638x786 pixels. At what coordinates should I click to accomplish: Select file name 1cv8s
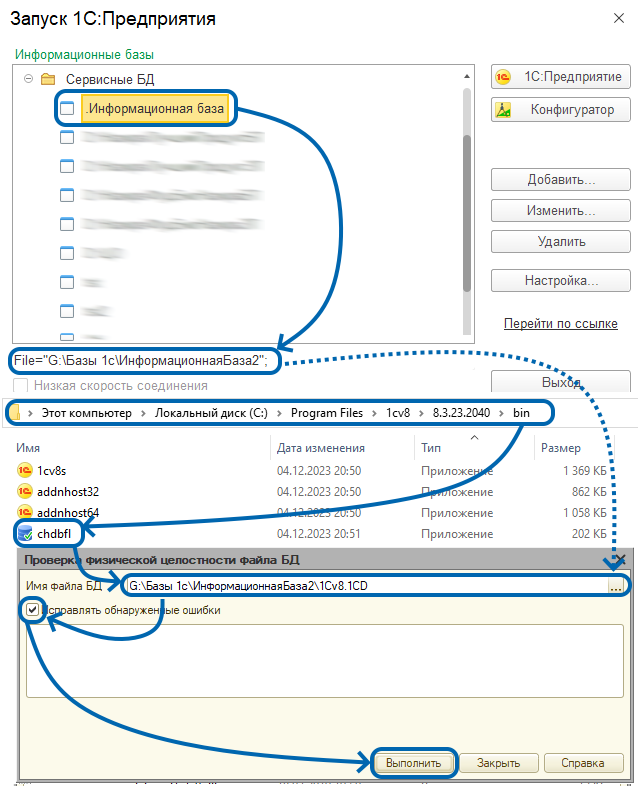pos(52,471)
